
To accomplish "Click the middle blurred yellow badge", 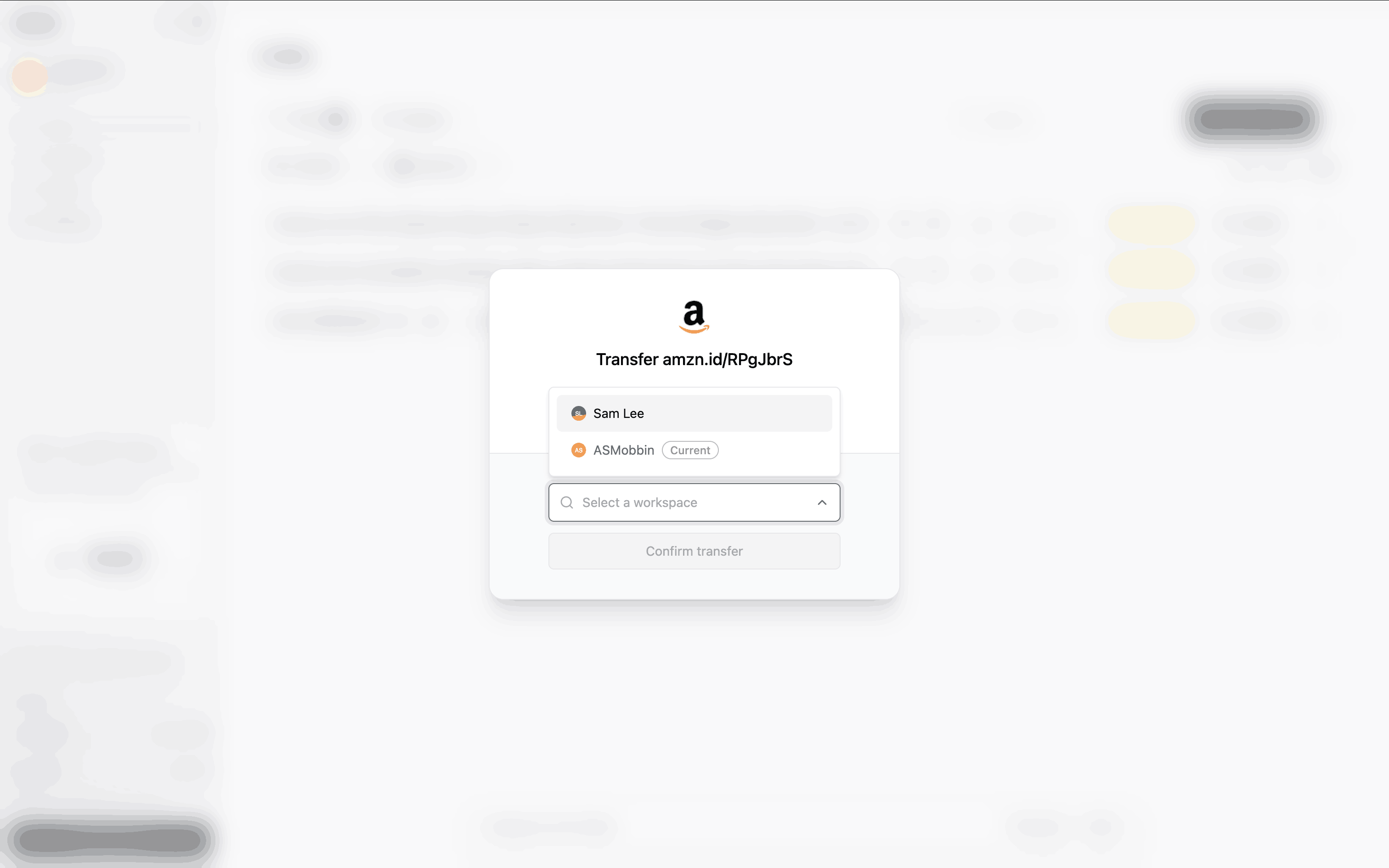I will (x=1151, y=271).
